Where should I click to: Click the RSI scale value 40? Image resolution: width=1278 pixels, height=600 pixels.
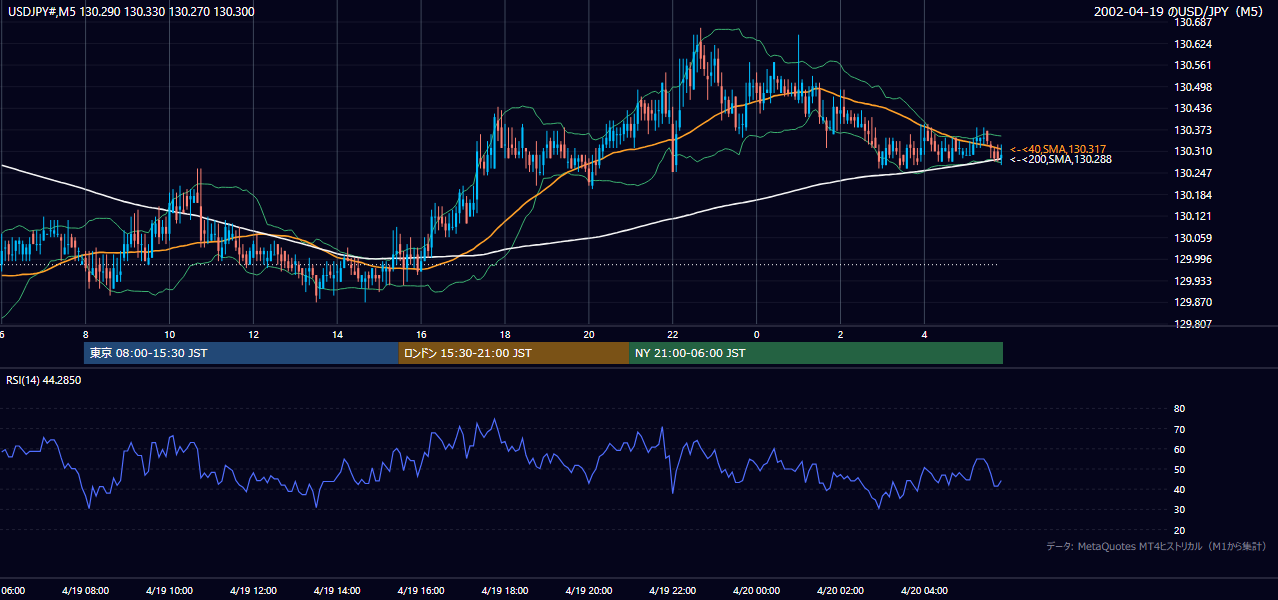[x=1179, y=489]
